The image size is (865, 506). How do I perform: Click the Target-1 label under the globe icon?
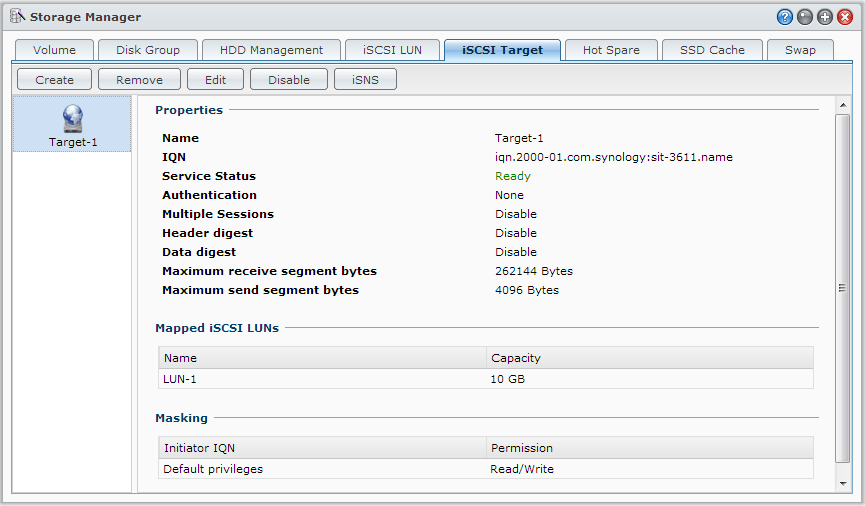73,142
